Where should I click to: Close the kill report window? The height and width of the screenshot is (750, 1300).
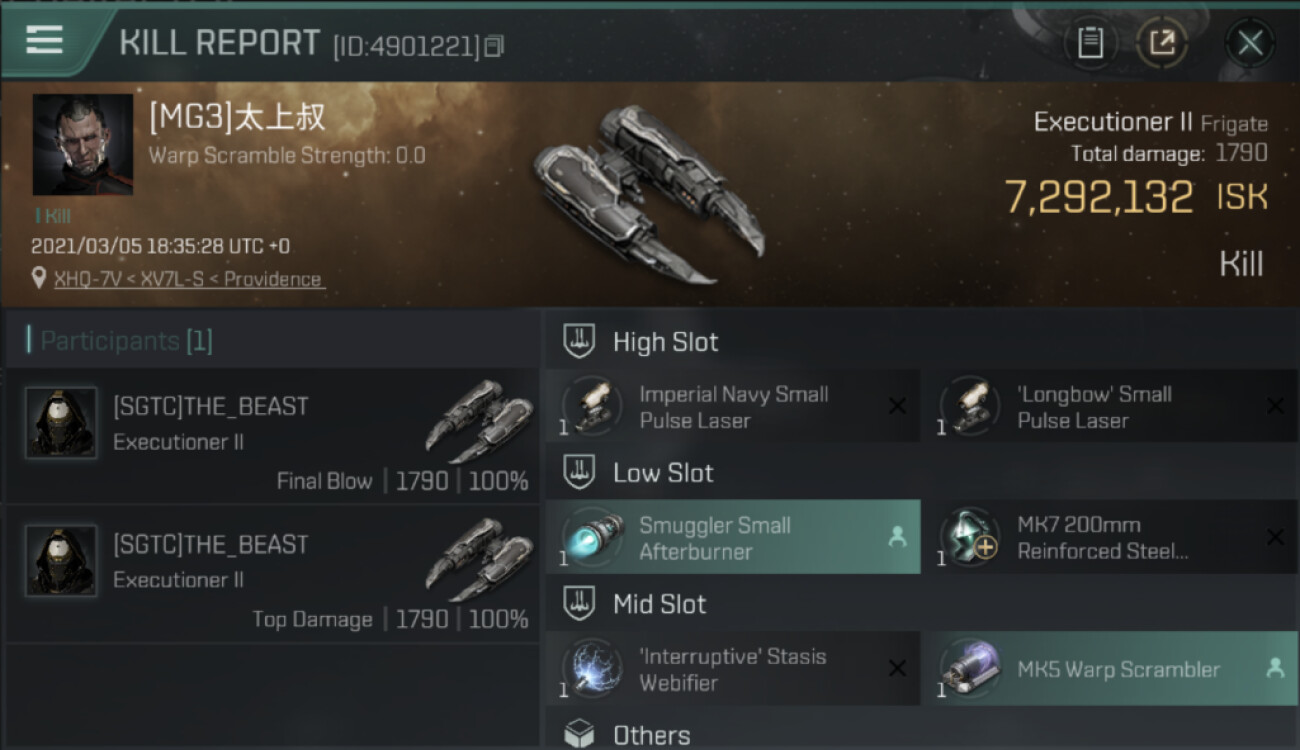click(1249, 42)
